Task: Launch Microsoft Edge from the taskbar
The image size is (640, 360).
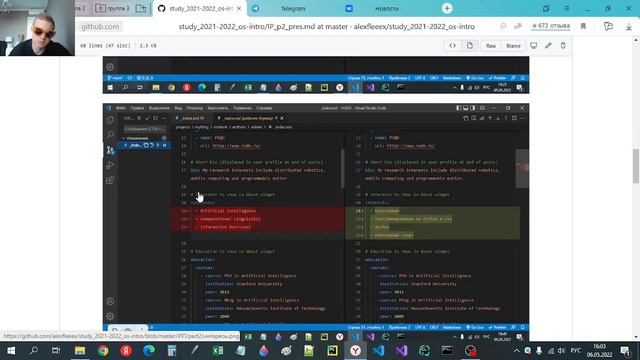Action: point(149,351)
